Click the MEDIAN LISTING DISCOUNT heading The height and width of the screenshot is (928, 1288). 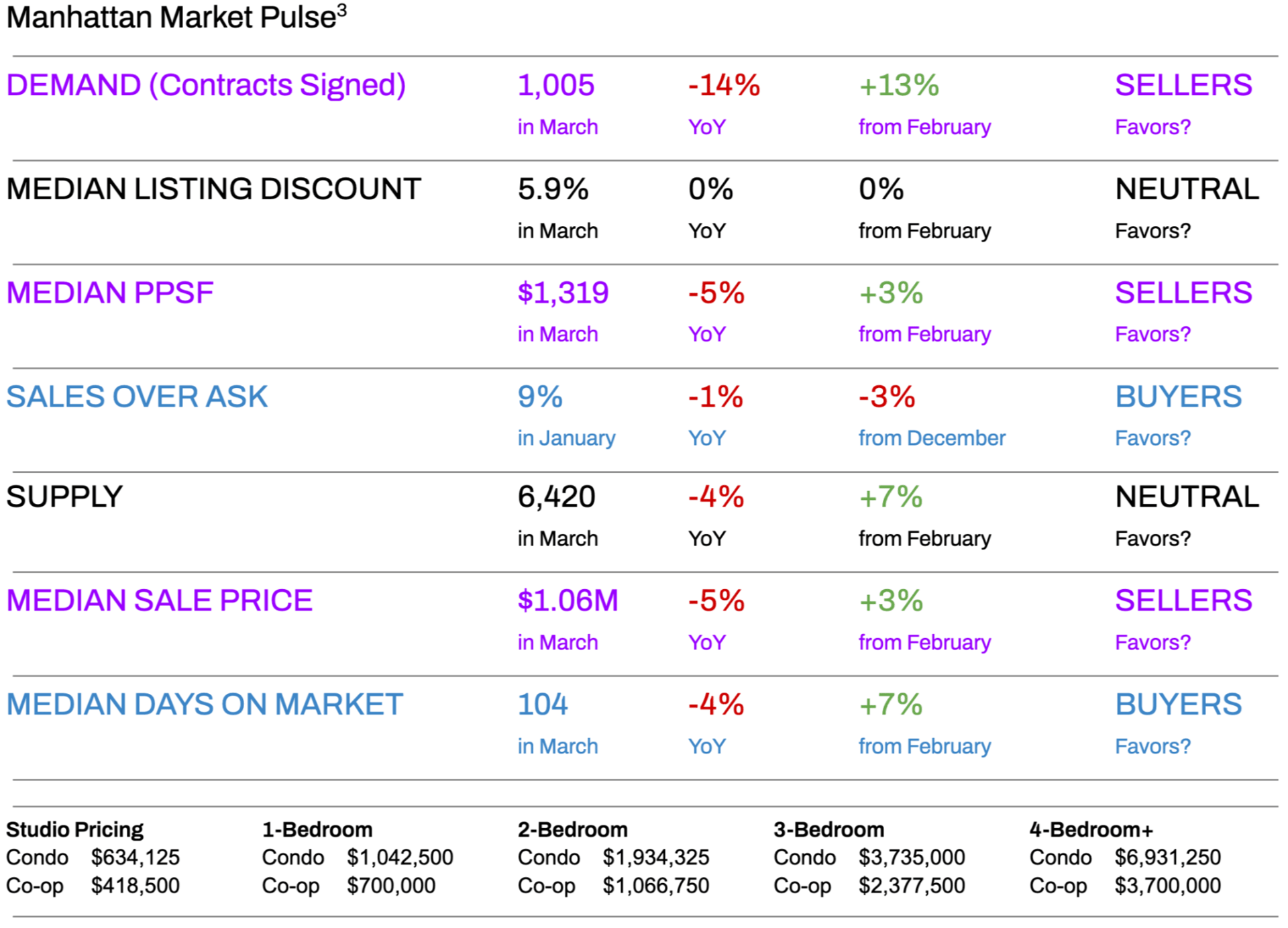click(213, 189)
